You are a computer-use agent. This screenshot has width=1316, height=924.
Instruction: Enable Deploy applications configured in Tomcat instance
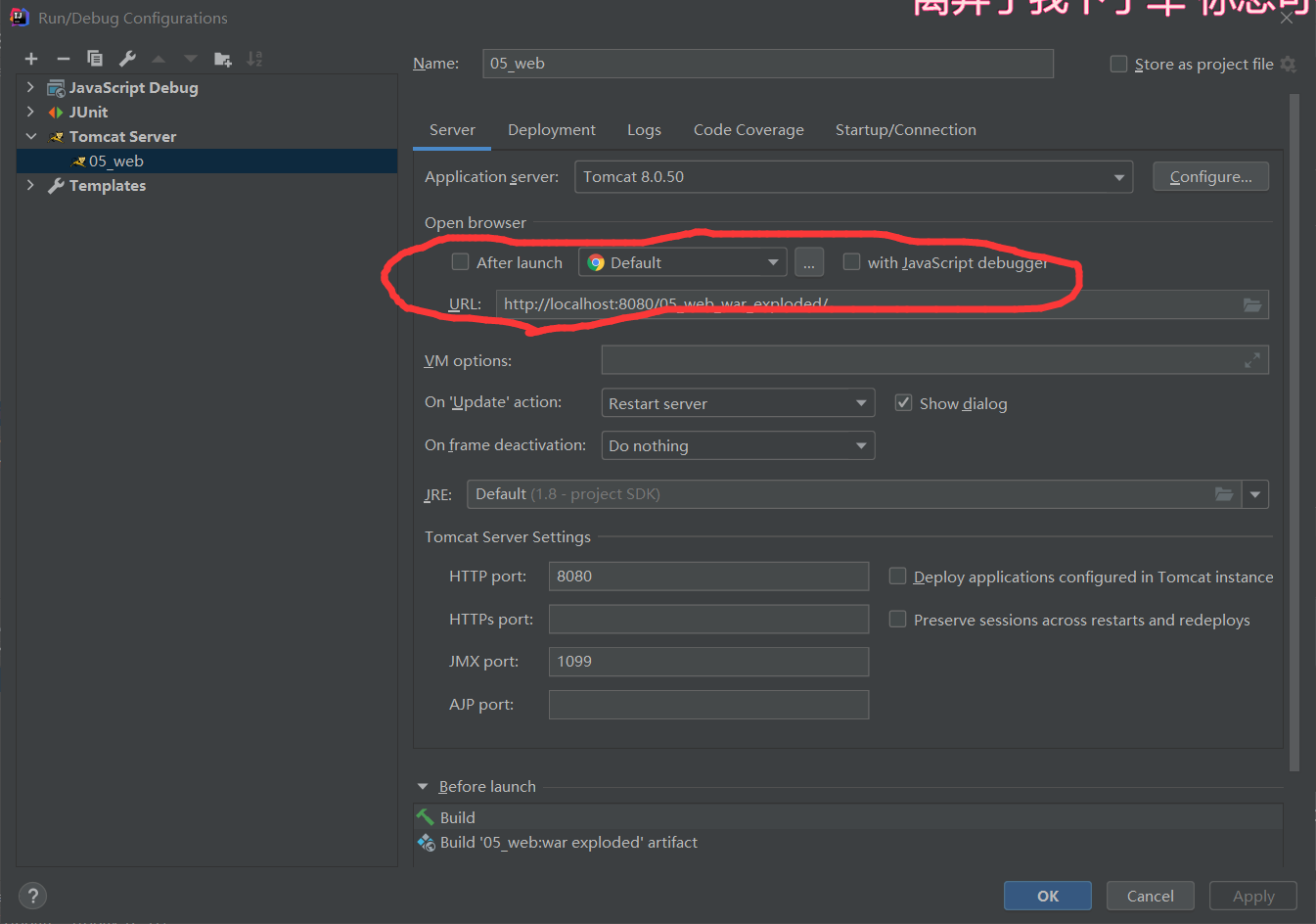897,577
